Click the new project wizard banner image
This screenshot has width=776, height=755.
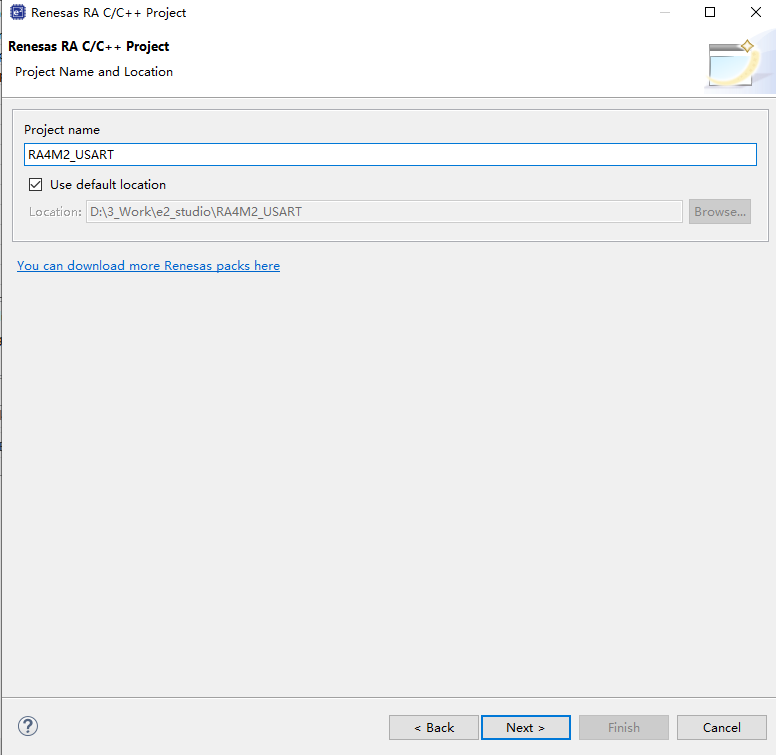point(739,64)
